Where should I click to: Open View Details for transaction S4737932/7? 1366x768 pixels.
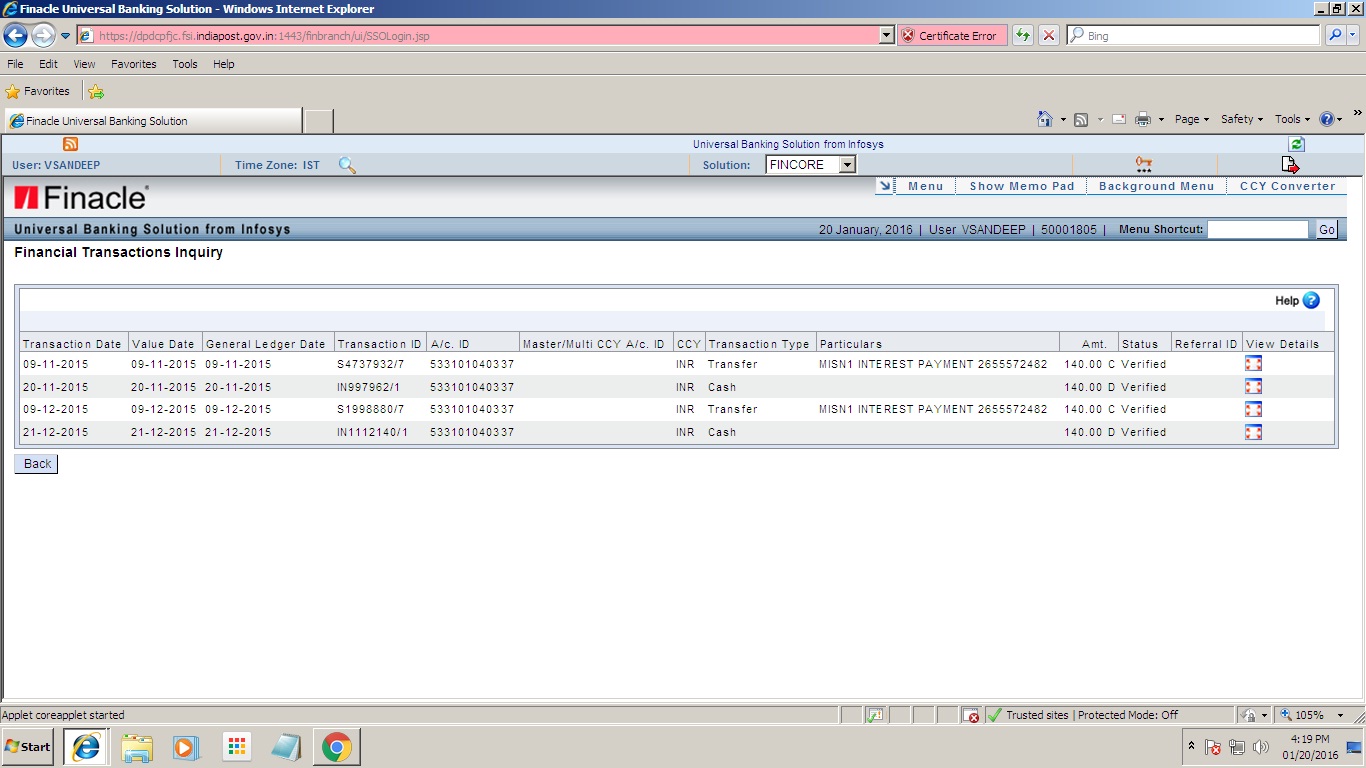(1253, 363)
